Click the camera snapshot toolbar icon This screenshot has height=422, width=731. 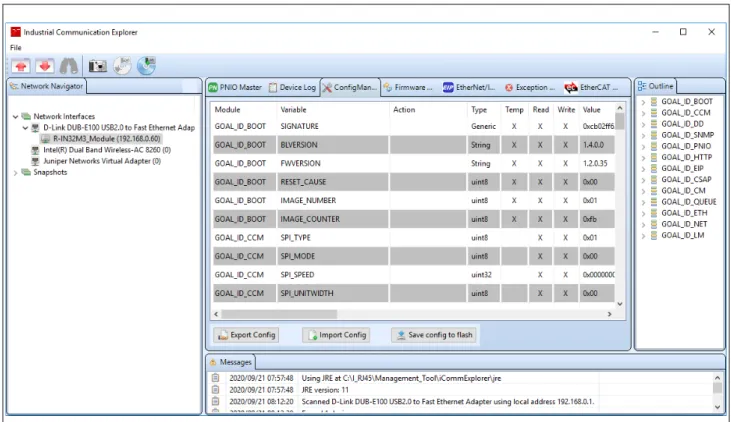coord(98,66)
